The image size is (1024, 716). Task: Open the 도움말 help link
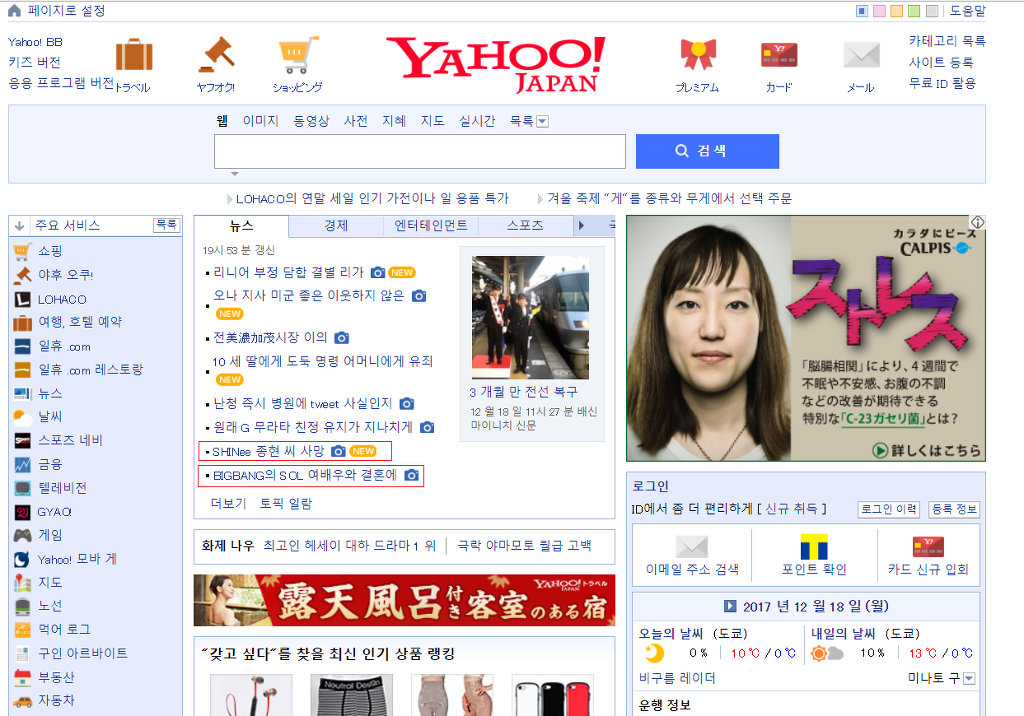(967, 11)
